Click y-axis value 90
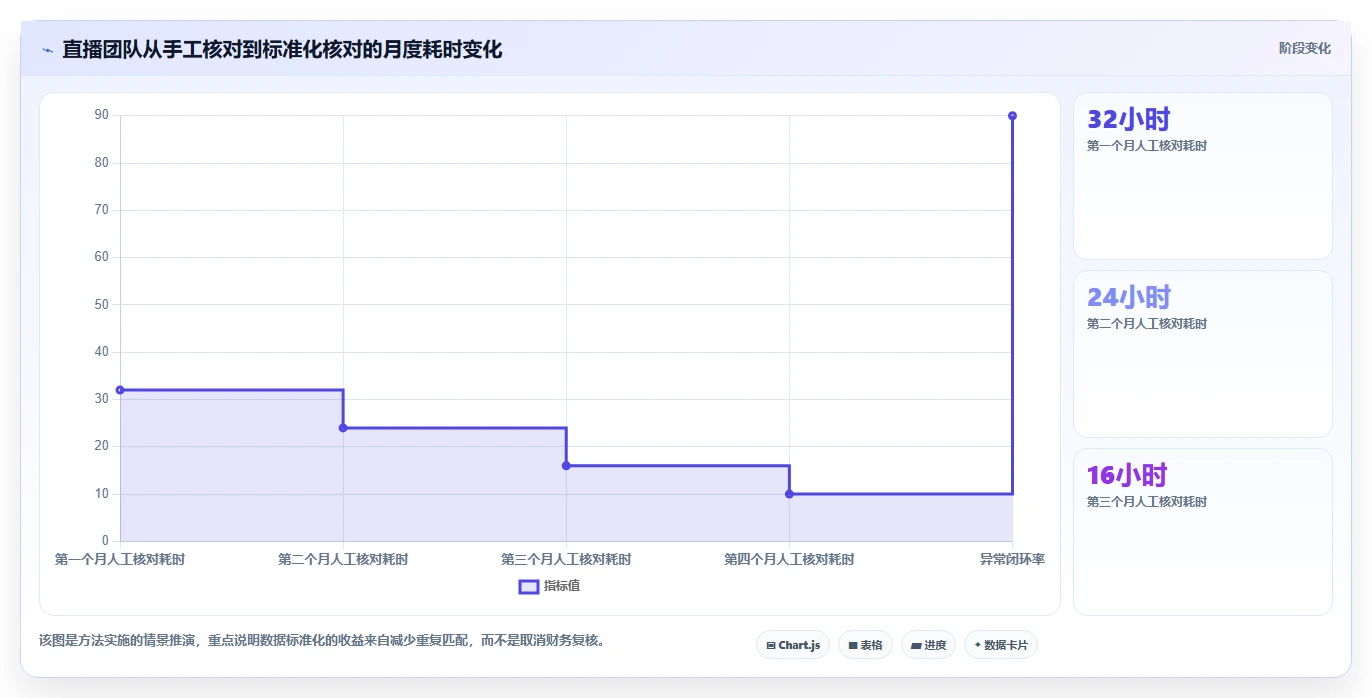This screenshot has width=1372, height=698. click(102, 115)
